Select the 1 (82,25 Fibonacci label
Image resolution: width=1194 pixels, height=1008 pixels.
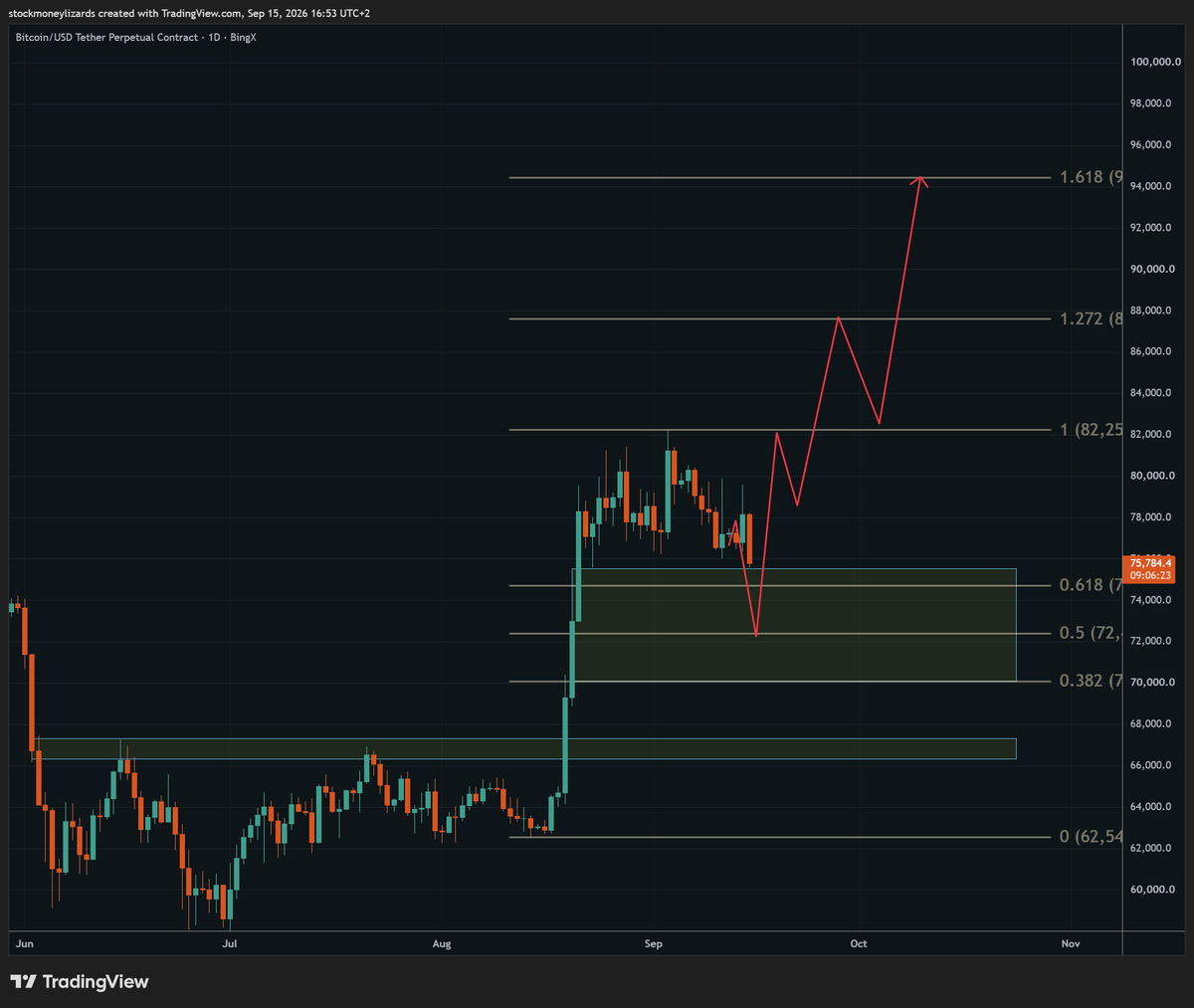point(1092,430)
